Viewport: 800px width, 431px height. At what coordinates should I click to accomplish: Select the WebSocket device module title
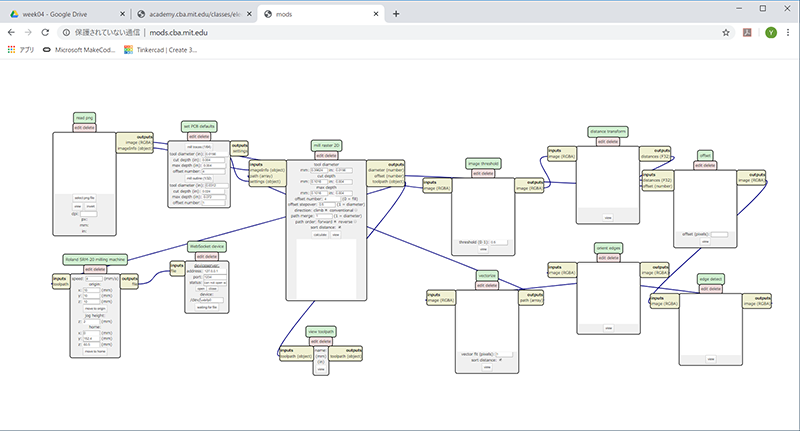click(207, 246)
